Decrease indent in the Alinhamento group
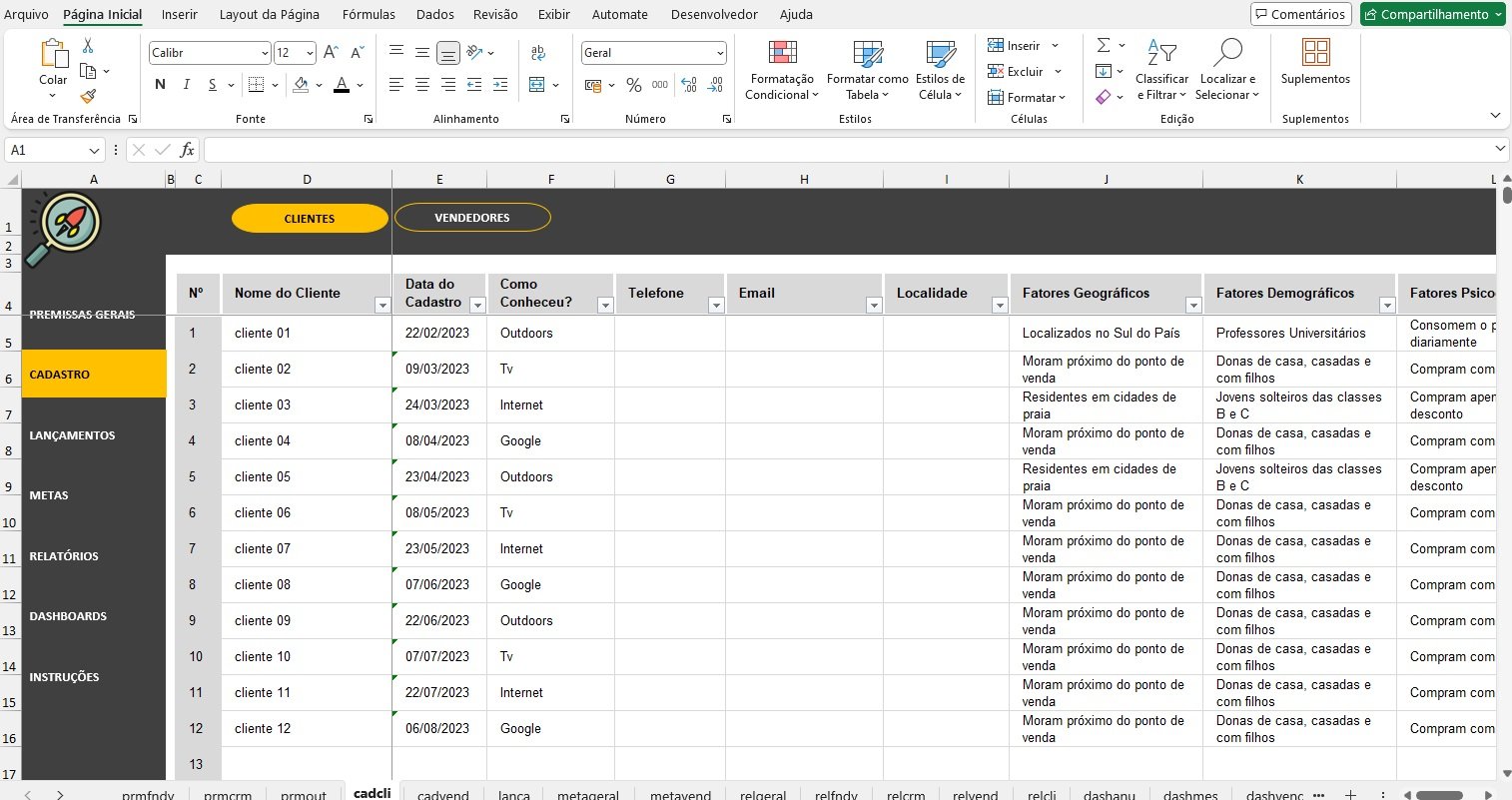The height and width of the screenshot is (800, 1512). click(474, 85)
